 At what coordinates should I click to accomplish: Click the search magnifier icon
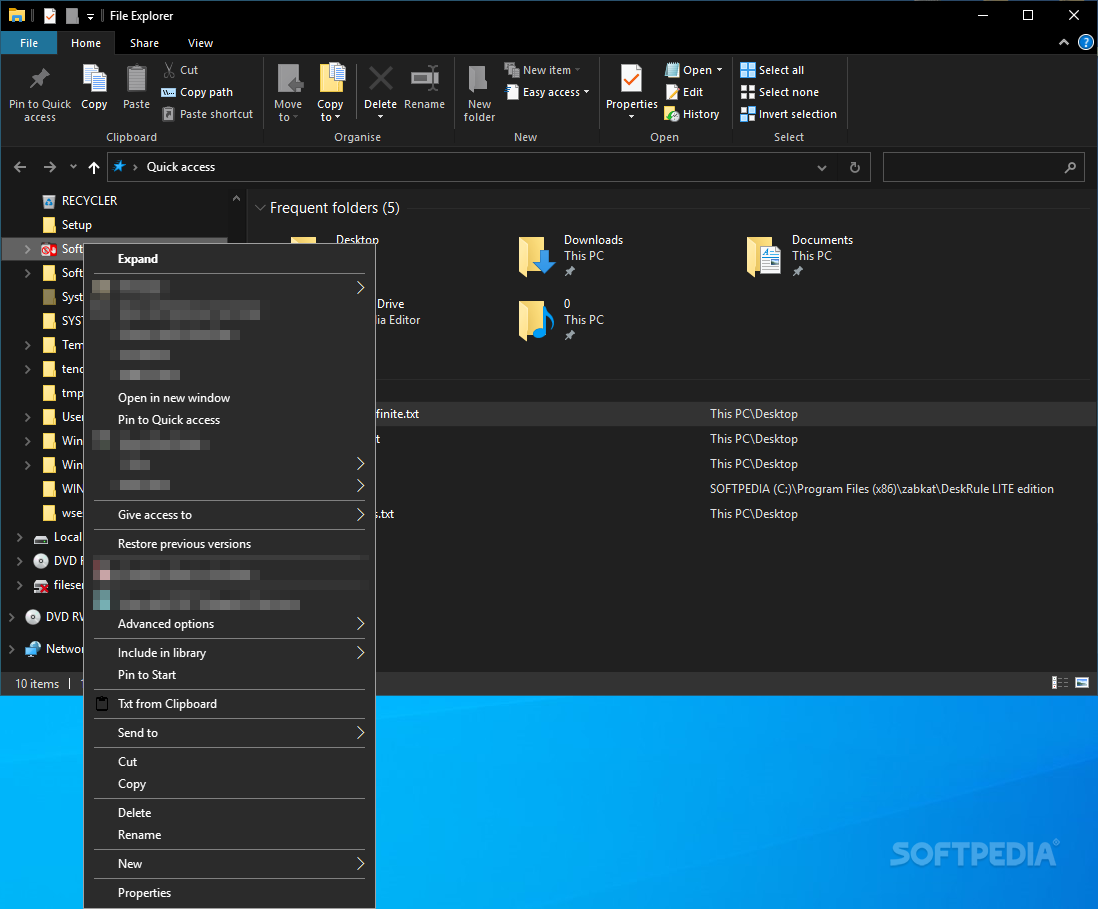(1070, 167)
